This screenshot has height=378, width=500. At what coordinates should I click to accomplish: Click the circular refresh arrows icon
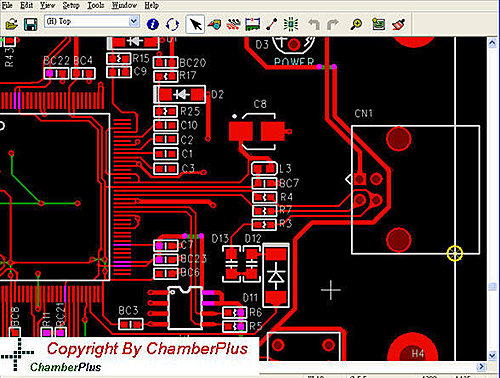tap(172, 24)
